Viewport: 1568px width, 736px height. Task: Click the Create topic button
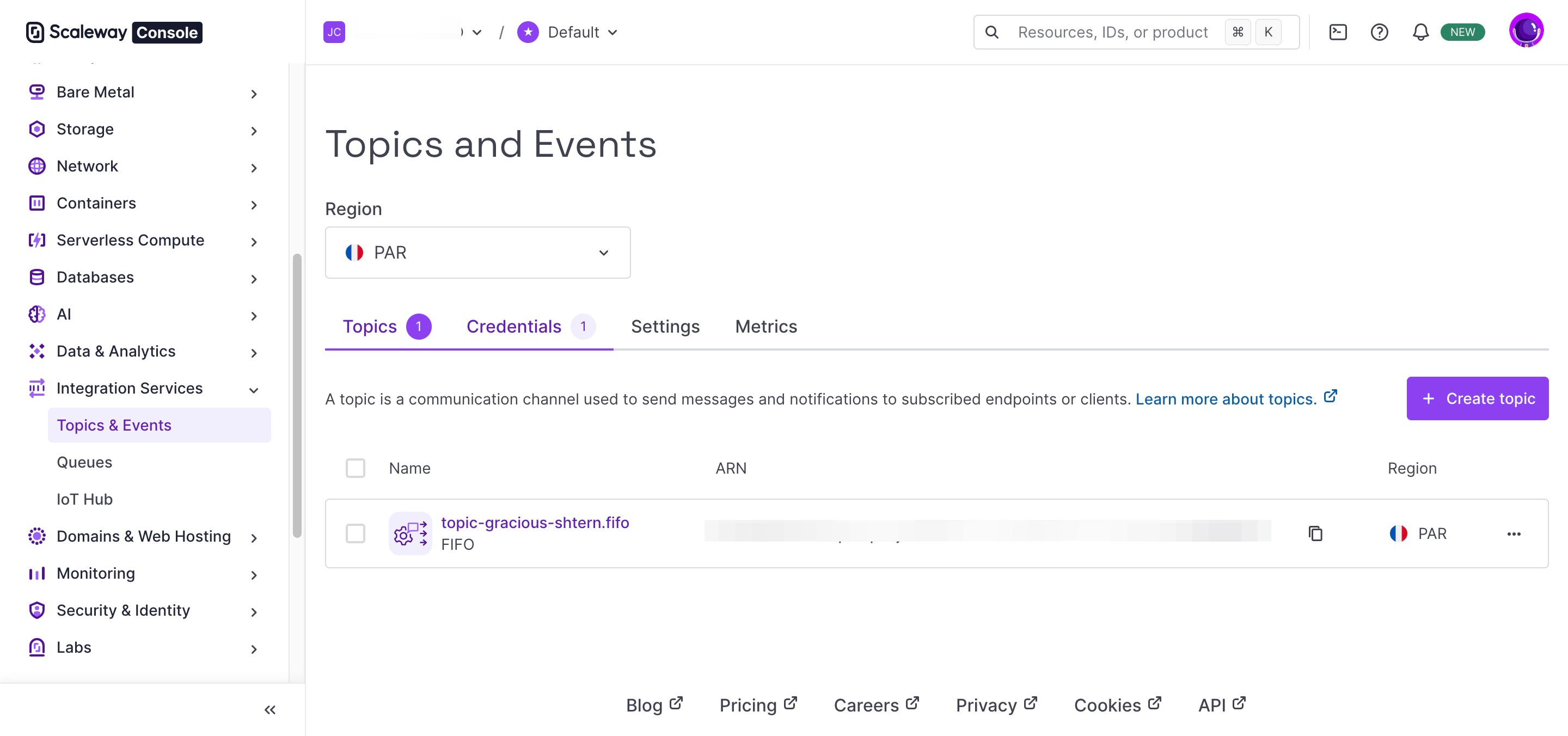[x=1477, y=398]
